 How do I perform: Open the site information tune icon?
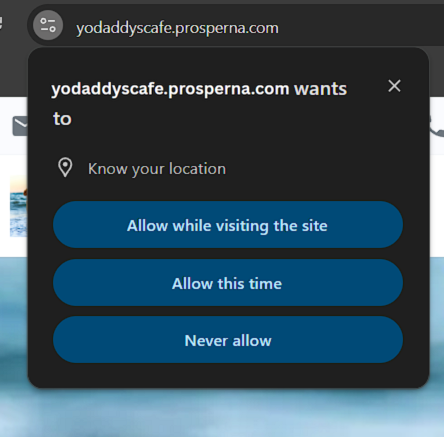[48, 25]
